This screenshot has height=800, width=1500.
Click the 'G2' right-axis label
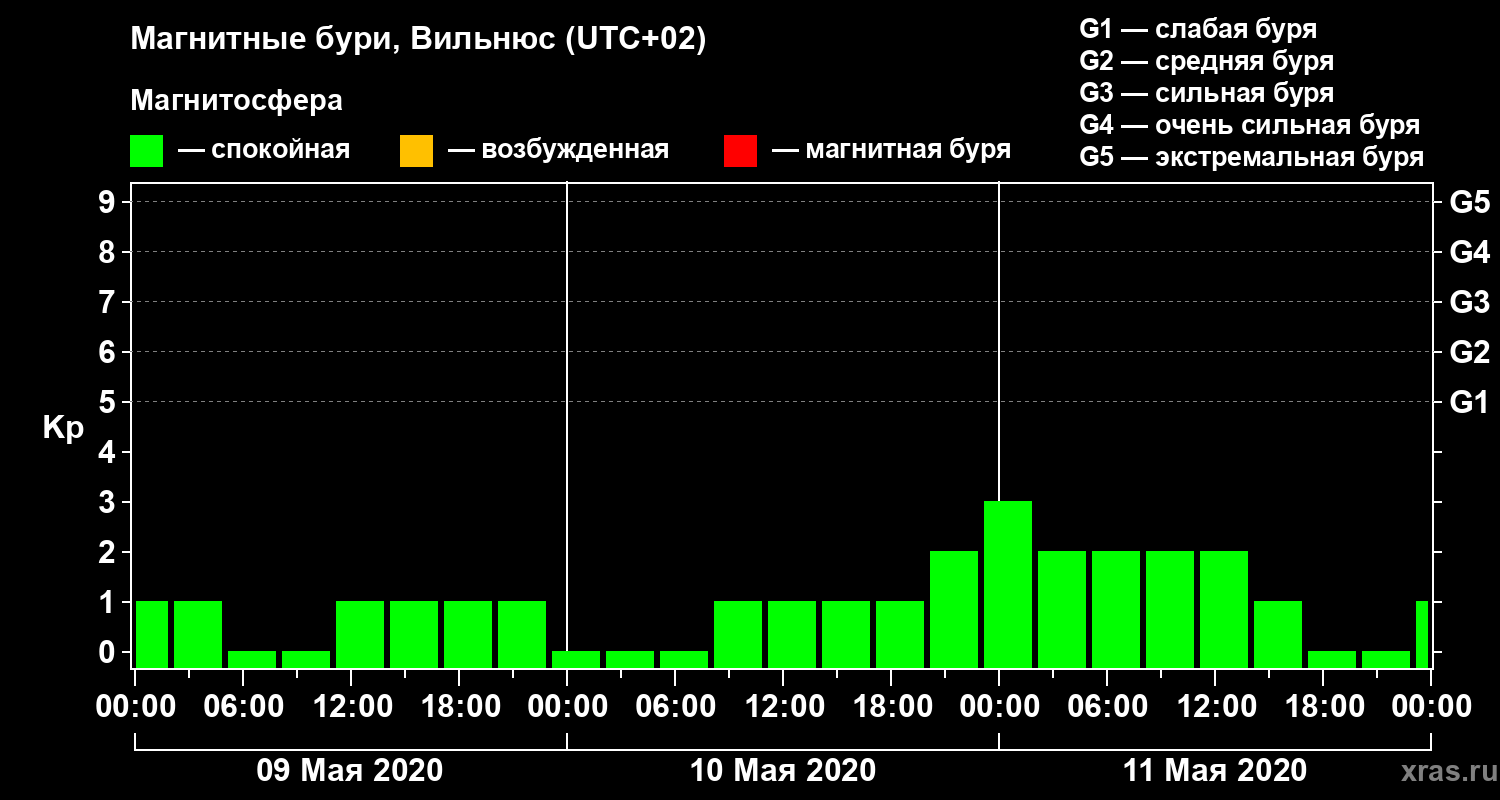pyautogui.click(x=1469, y=353)
